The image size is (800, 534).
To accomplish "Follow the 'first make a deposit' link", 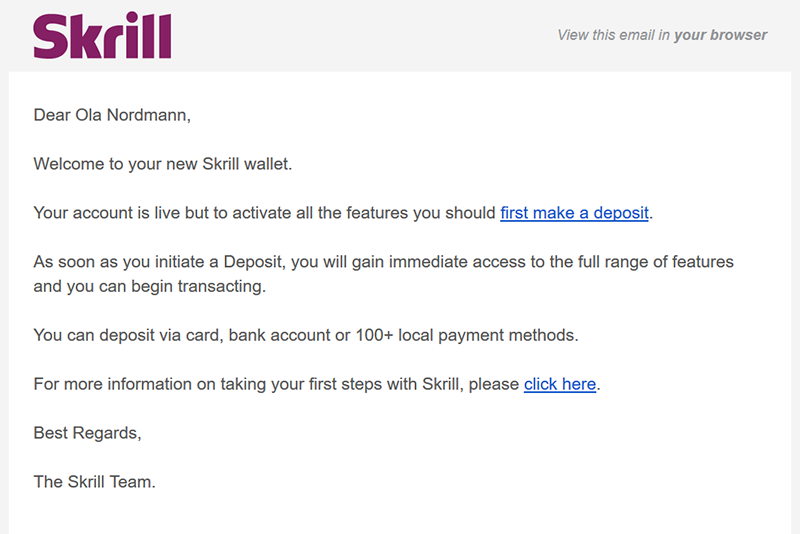I will click(x=574, y=213).
